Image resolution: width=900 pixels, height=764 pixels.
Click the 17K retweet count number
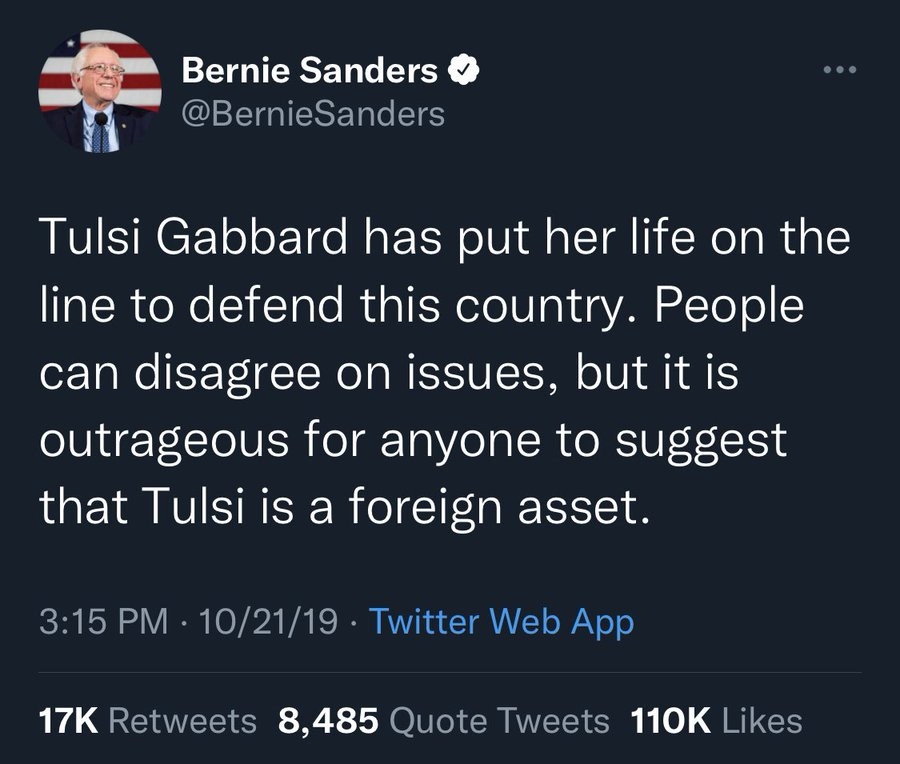coord(67,720)
